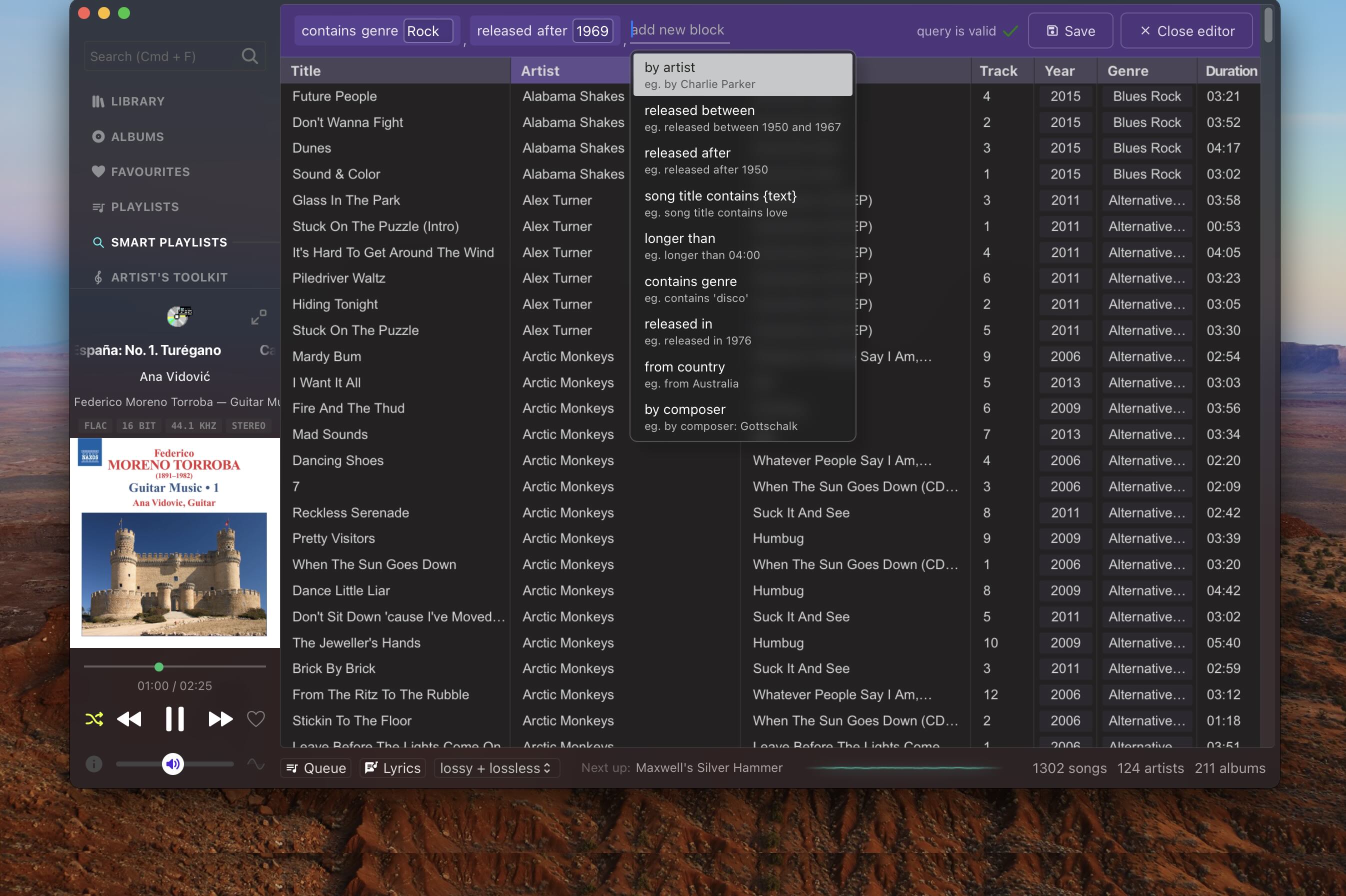Open the Queue panel
The width and height of the screenshot is (1346, 896).
(316, 767)
